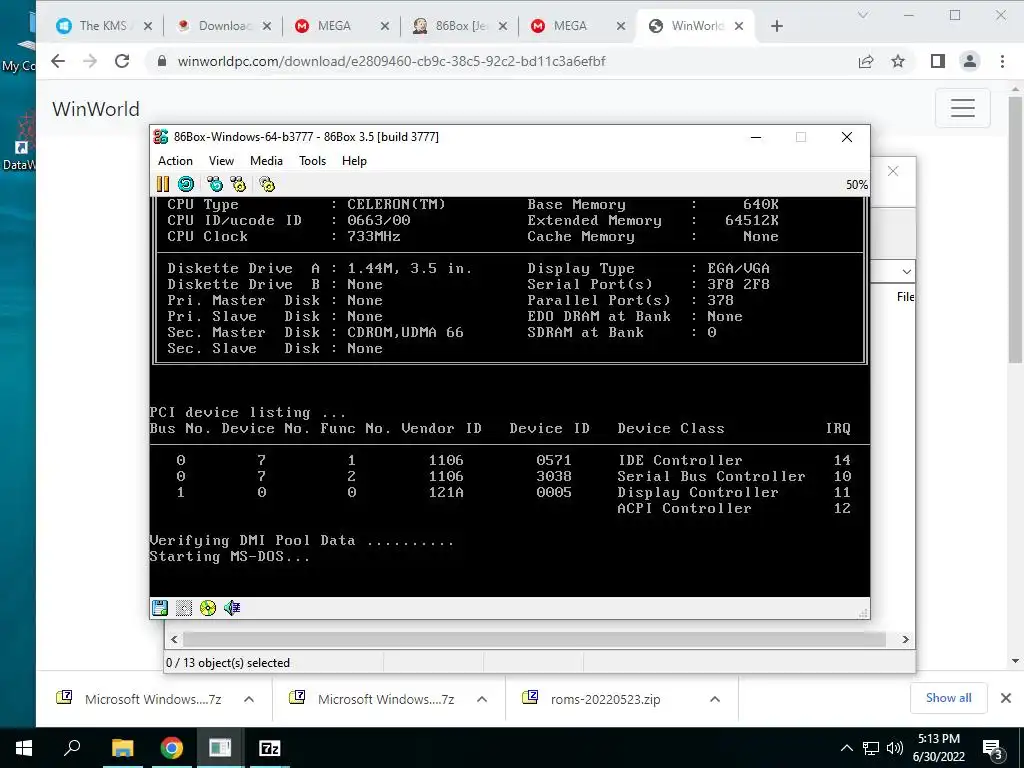Click right arrow of horizontal scrollbar
The width and height of the screenshot is (1024, 768).
pyautogui.click(x=905, y=639)
